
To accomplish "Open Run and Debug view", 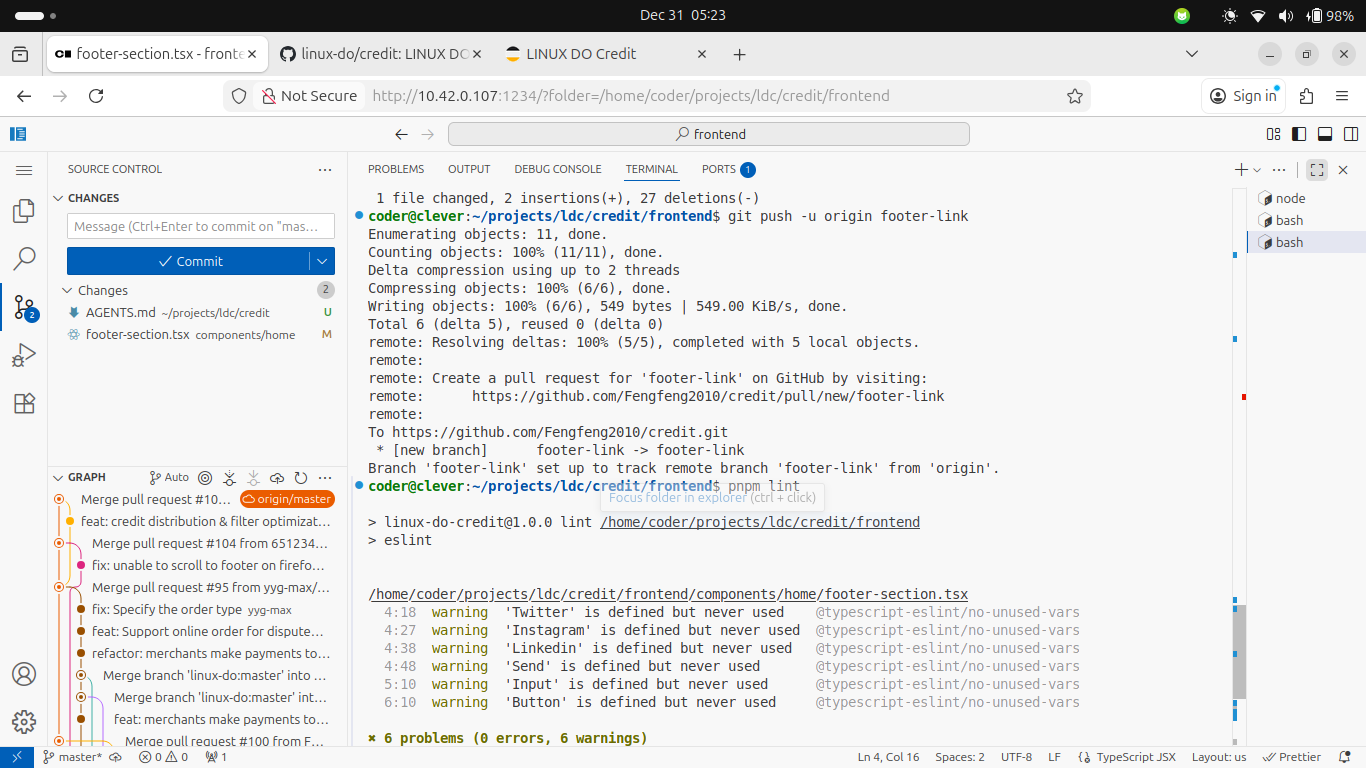I will [24, 356].
